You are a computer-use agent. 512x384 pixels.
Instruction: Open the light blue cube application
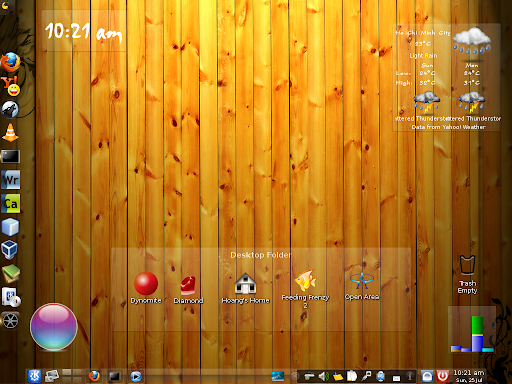(10, 227)
